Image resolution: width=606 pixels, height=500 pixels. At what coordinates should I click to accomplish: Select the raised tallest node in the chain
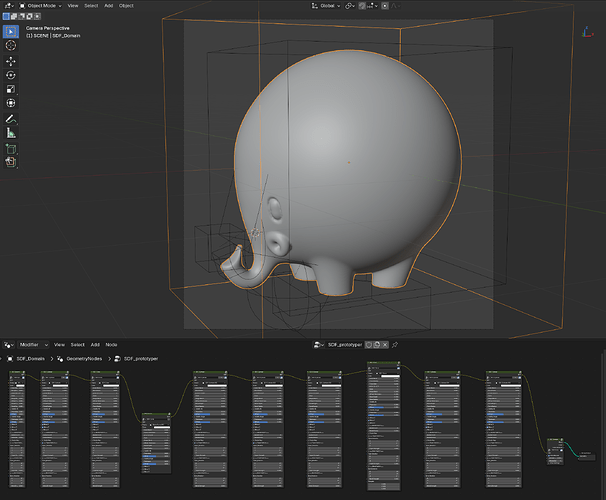(383, 426)
